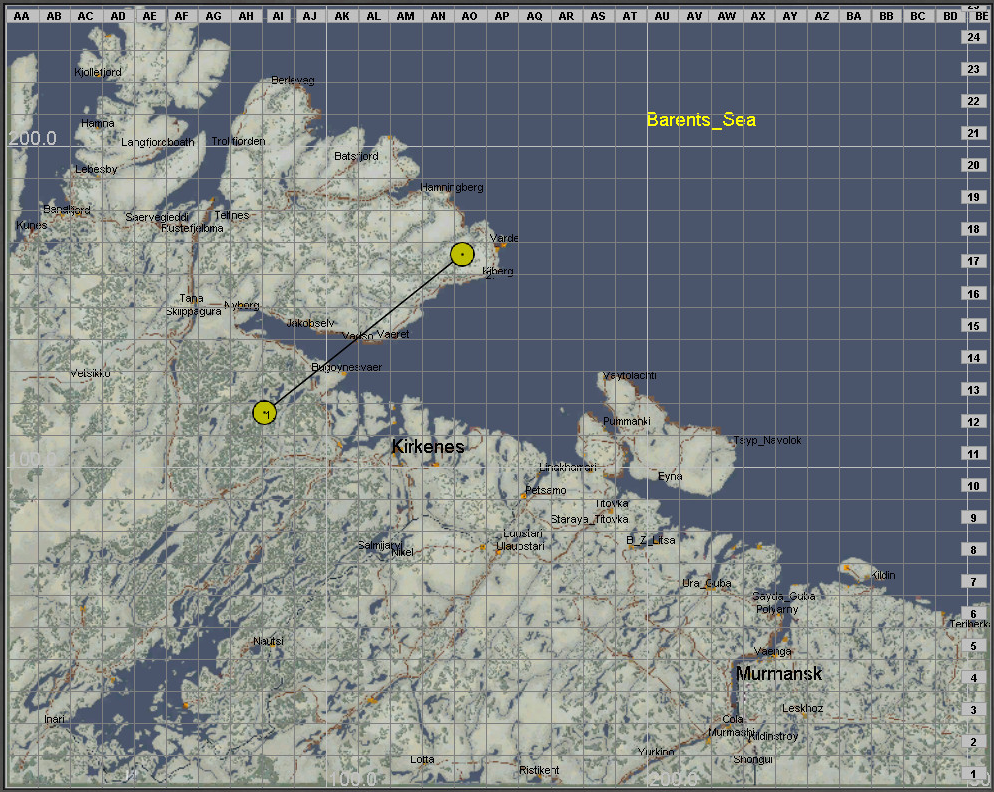This screenshot has height=792, width=994.
Task: Click the Saervegieddi label
Action: coord(157,217)
